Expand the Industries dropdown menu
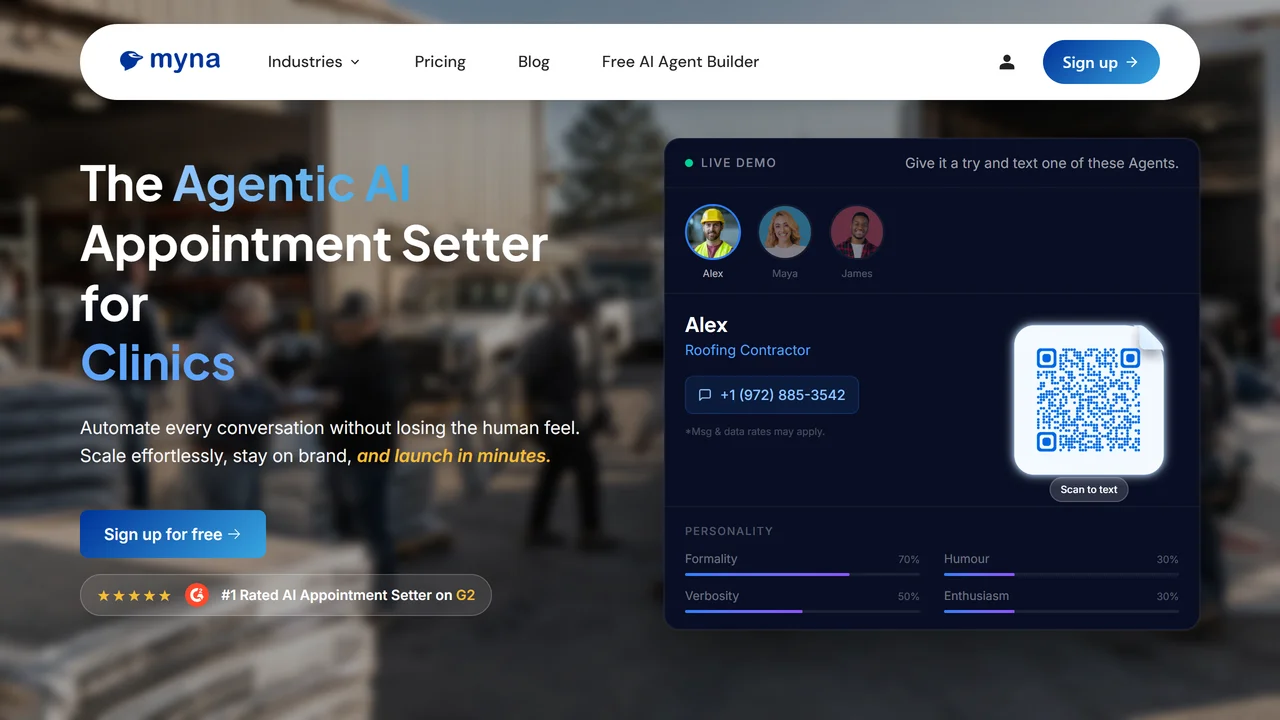The height and width of the screenshot is (720, 1280). point(314,62)
